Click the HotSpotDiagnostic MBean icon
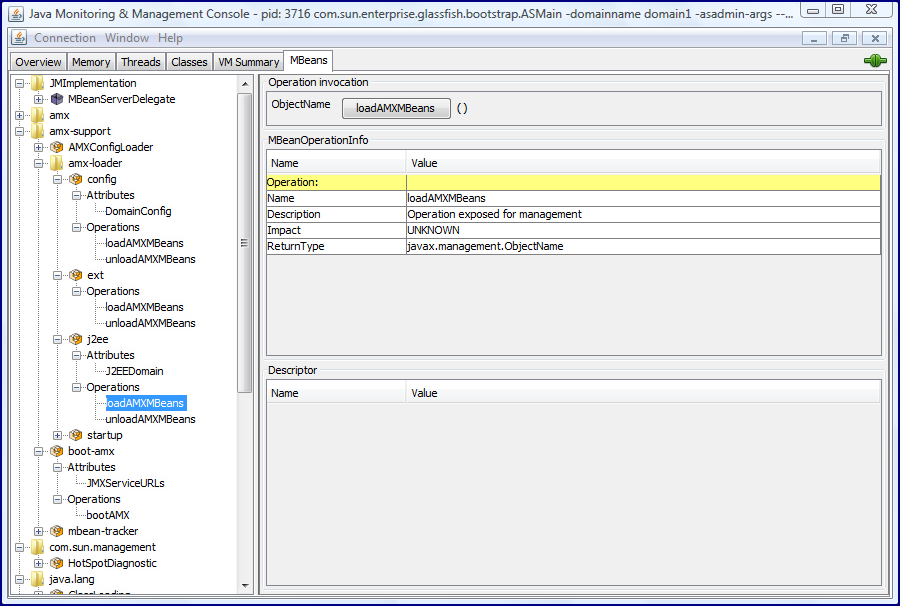The width and height of the screenshot is (900, 606). coord(57,563)
